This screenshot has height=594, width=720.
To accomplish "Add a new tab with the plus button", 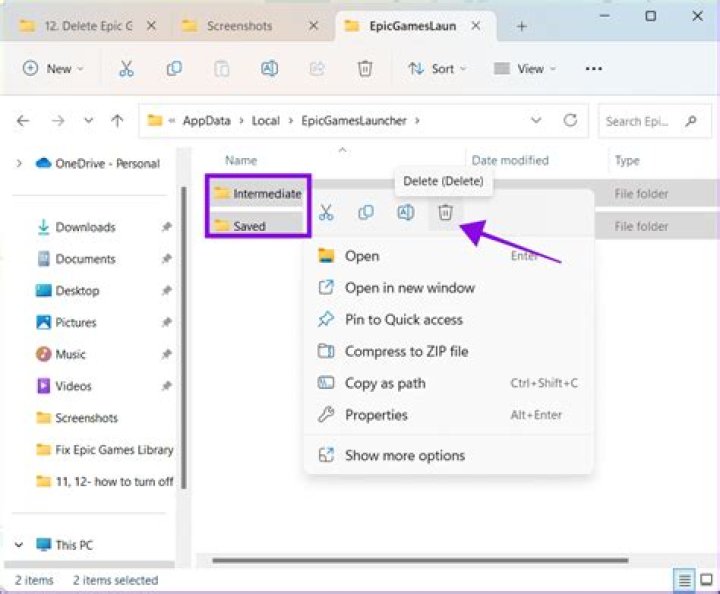I will 521,26.
